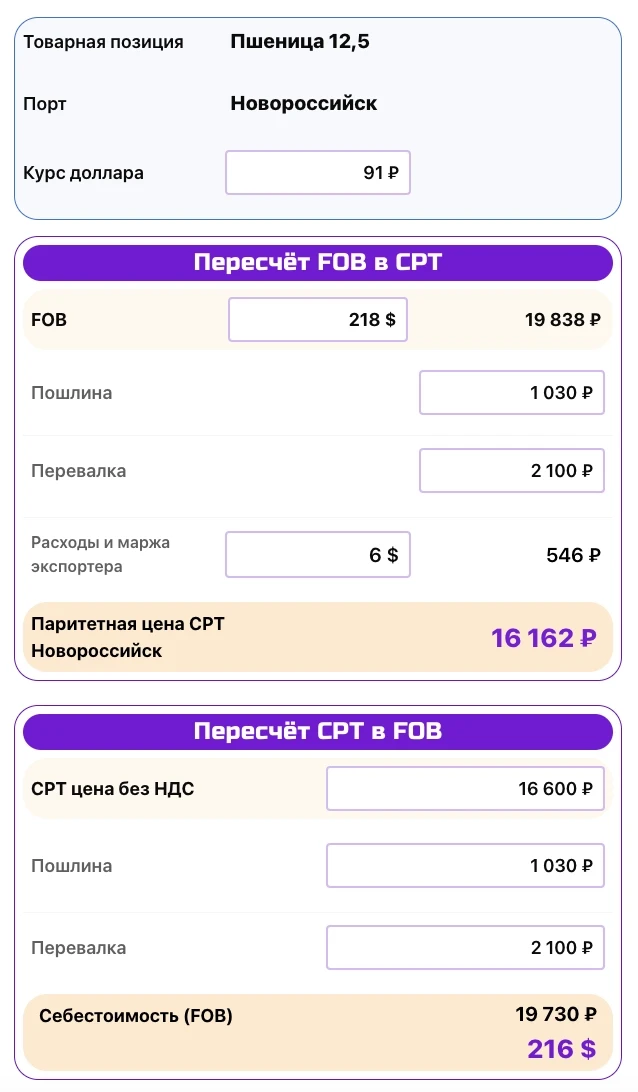Click Перевалка field in CPT в FOB section

(465, 948)
